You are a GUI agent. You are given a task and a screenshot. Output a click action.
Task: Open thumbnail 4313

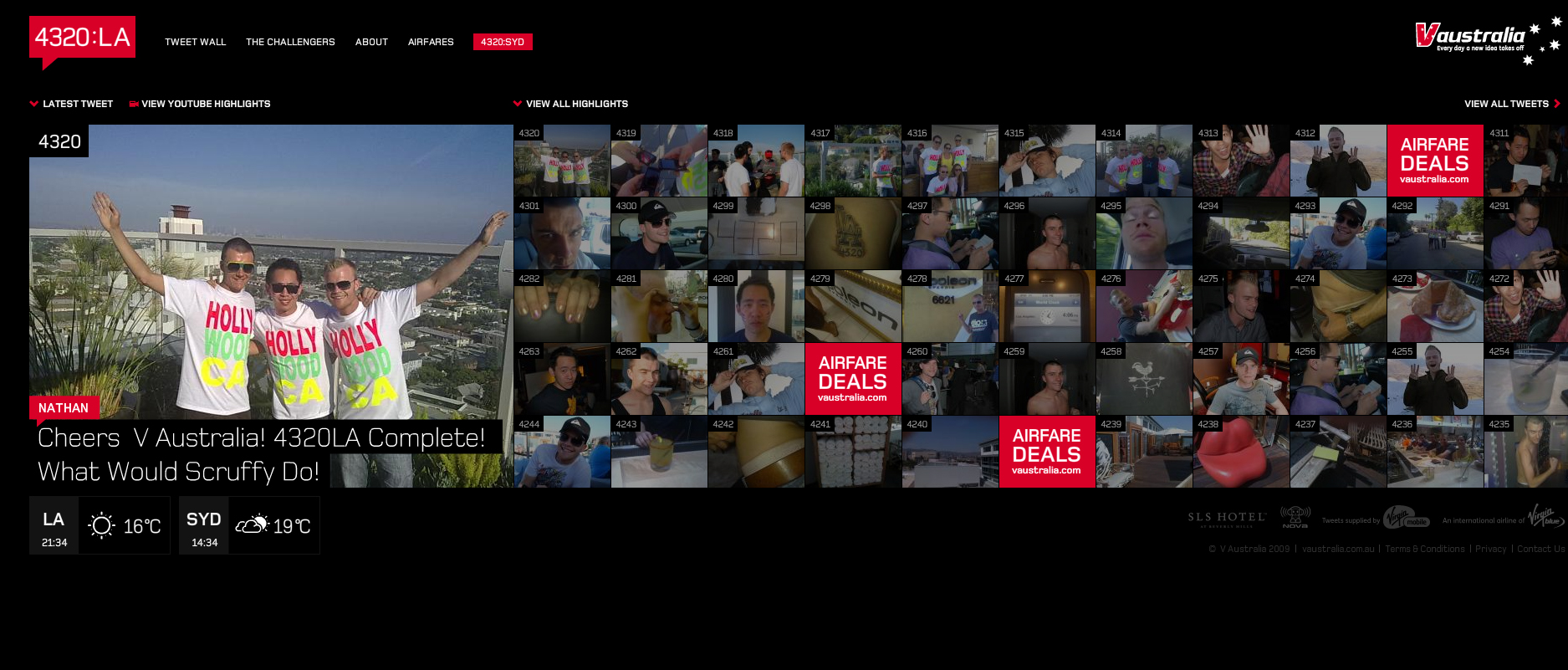point(1241,161)
